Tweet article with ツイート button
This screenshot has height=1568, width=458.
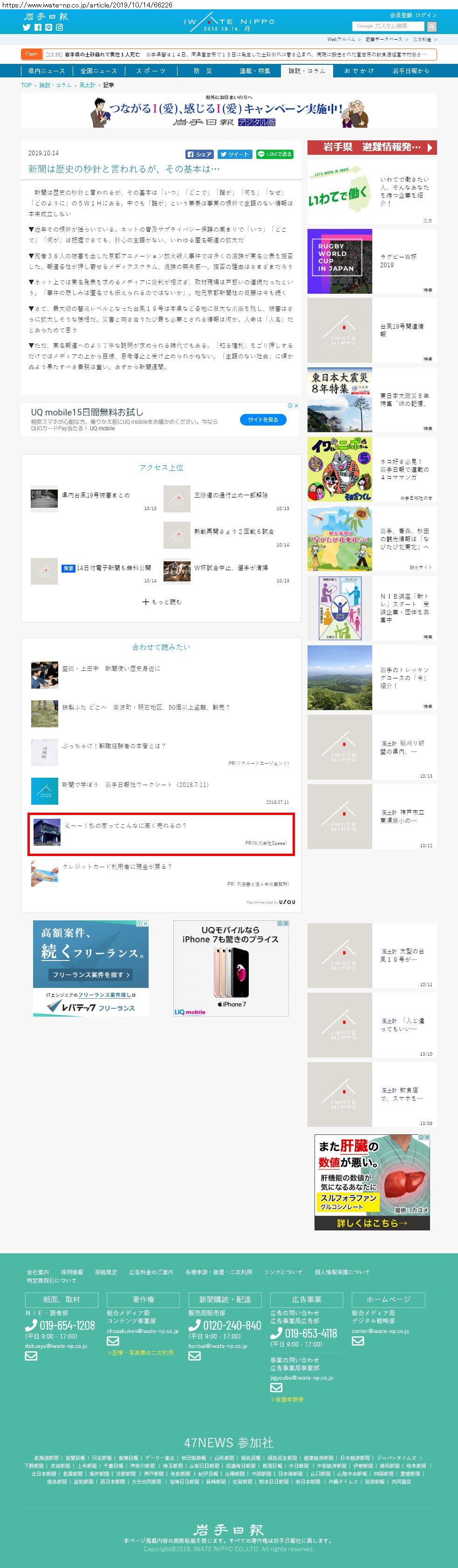(235, 154)
